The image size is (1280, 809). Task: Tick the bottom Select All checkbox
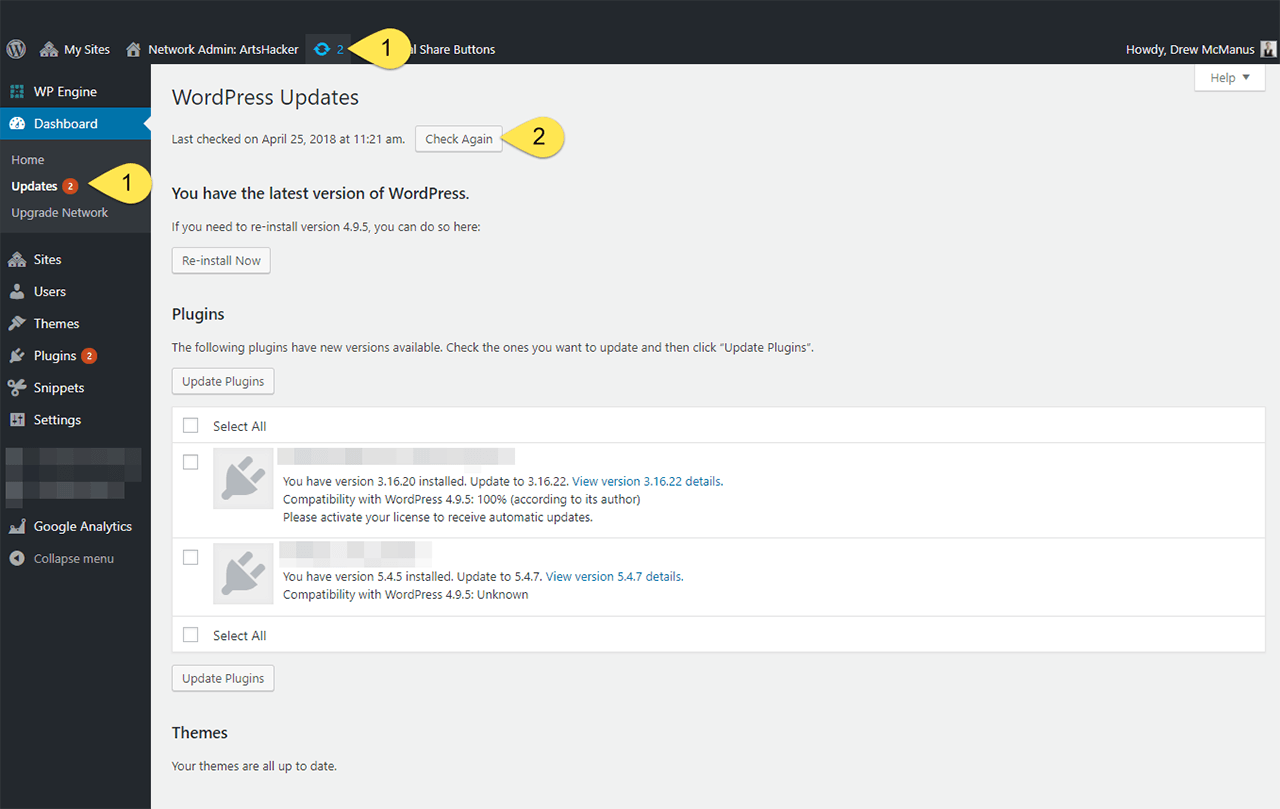click(191, 635)
